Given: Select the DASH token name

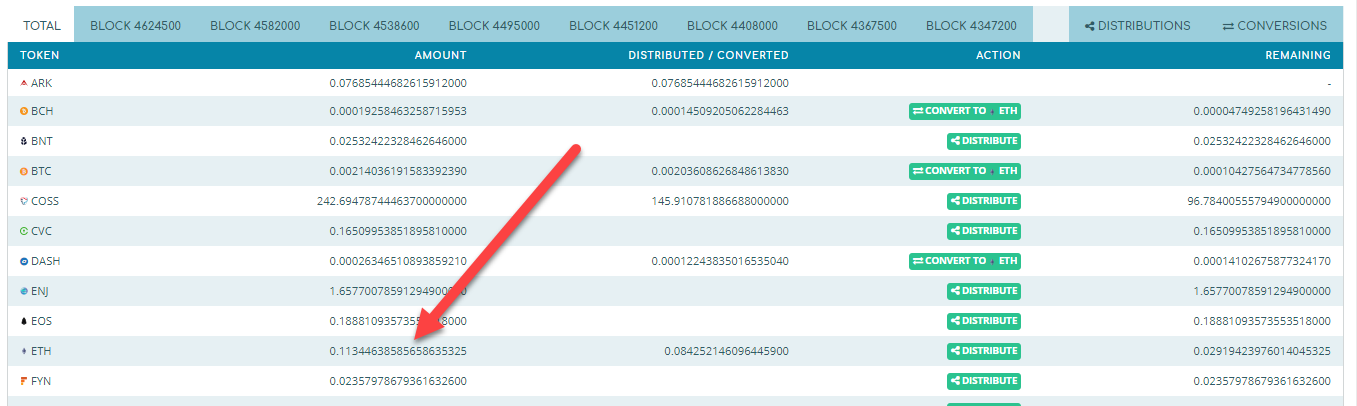Looking at the screenshot, I should pos(44,262).
